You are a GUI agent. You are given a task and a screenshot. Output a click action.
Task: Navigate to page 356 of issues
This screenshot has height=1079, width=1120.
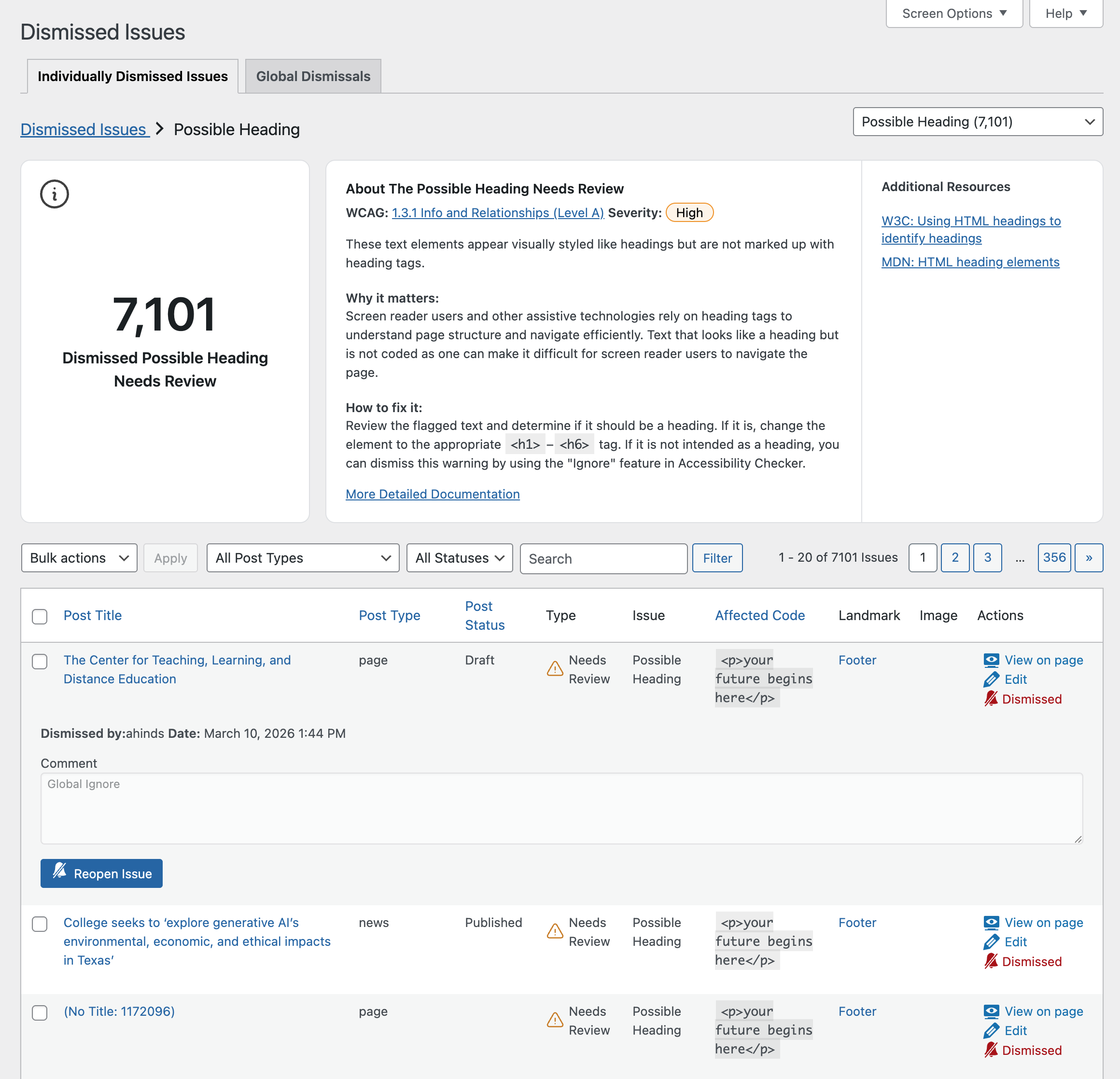[x=1054, y=557]
